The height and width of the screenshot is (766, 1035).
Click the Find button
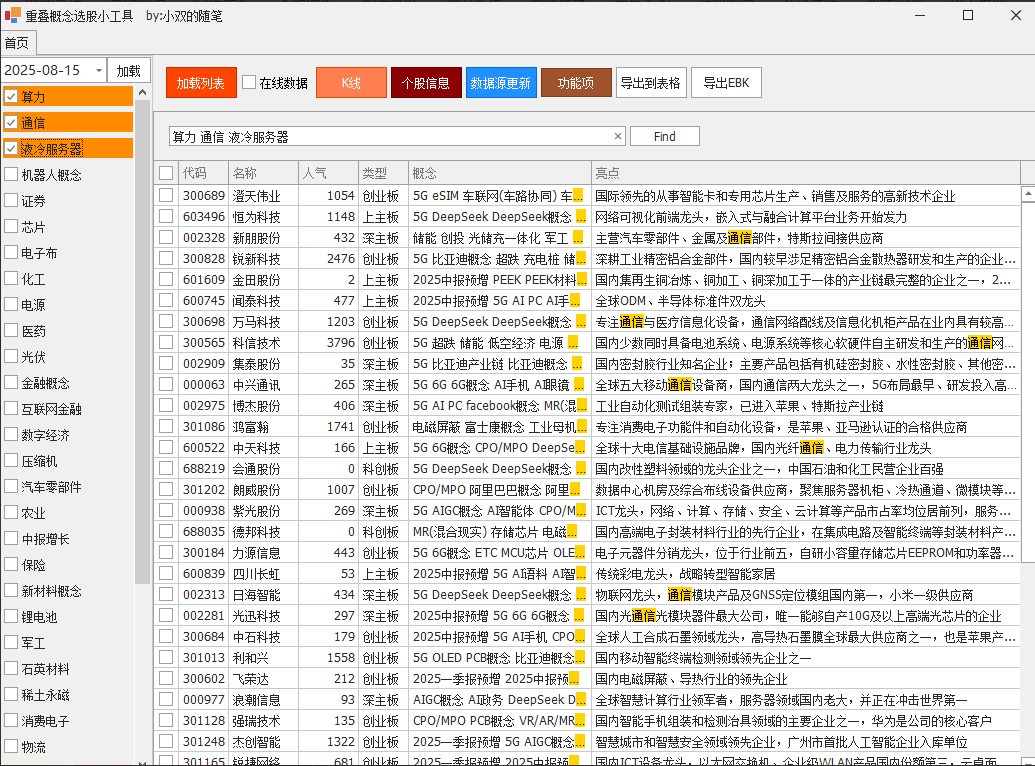coord(664,135)
